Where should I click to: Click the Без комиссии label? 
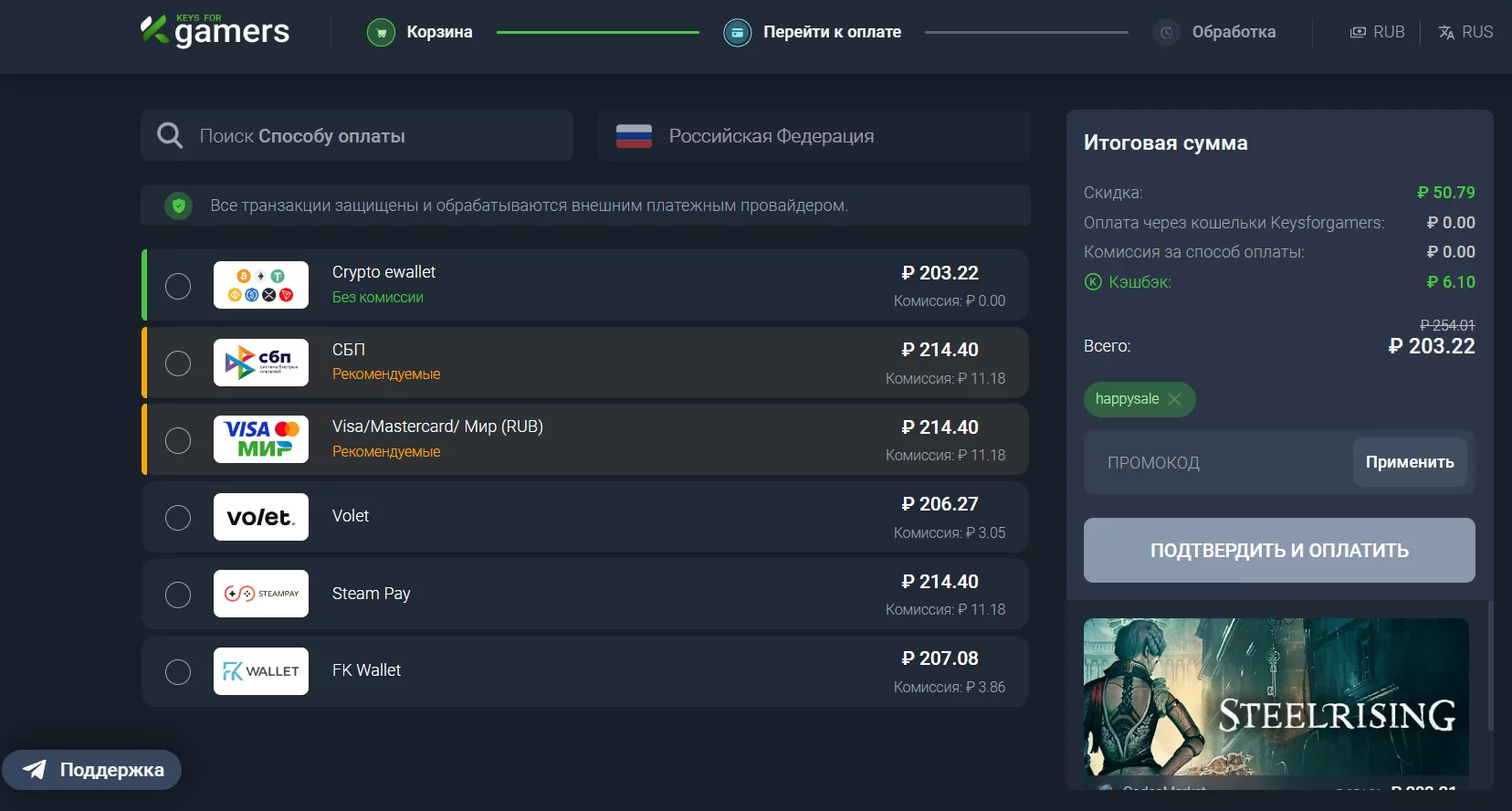tap(378, 298)
